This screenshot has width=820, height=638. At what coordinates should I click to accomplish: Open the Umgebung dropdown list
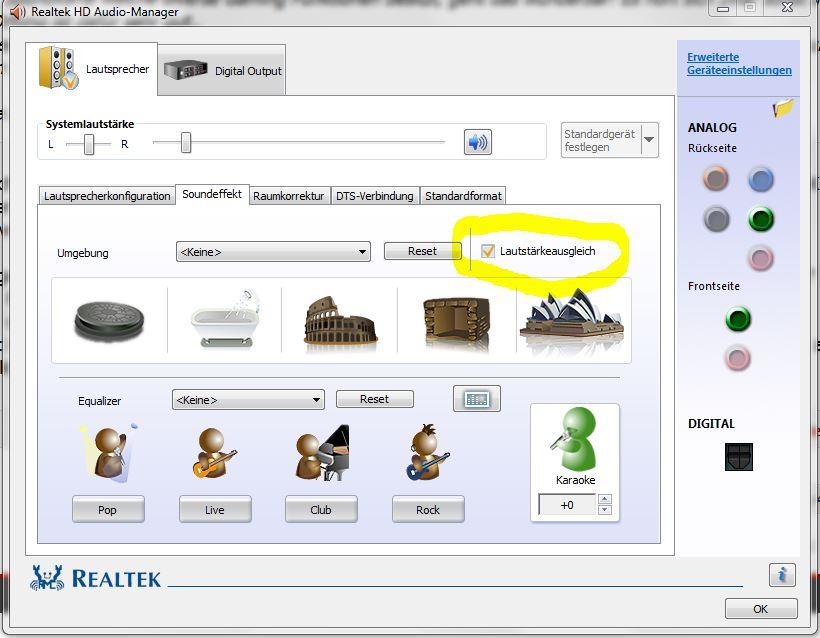[273, 252]
